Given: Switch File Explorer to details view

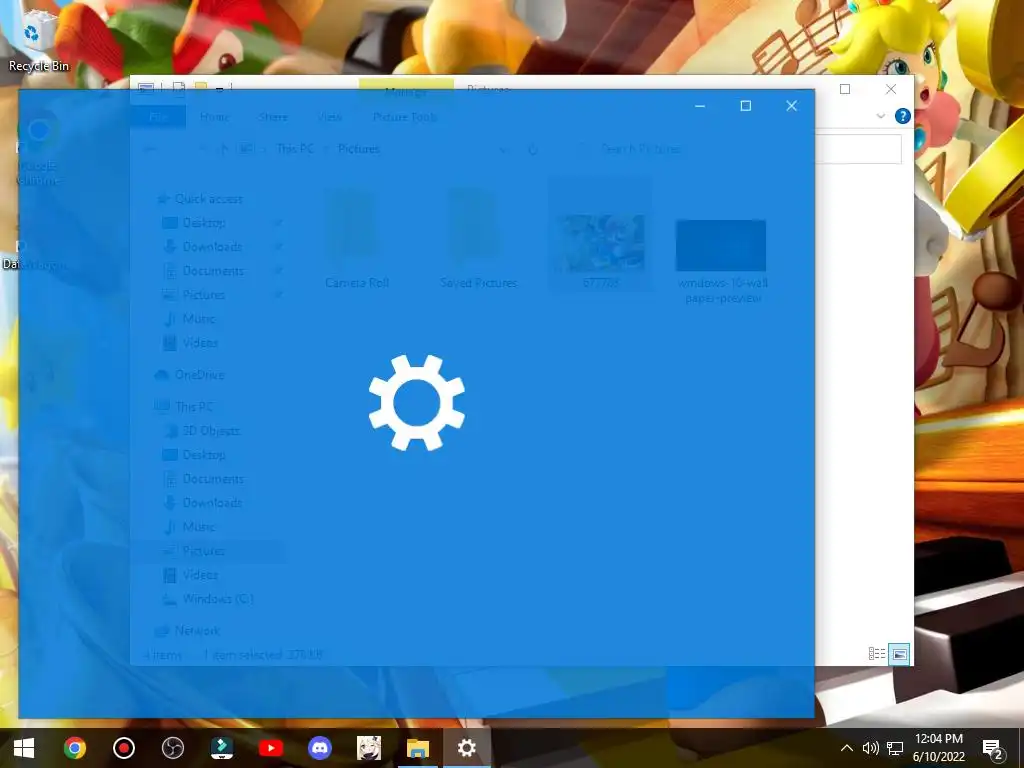Looking at the screenshot, I should [877, 654].
